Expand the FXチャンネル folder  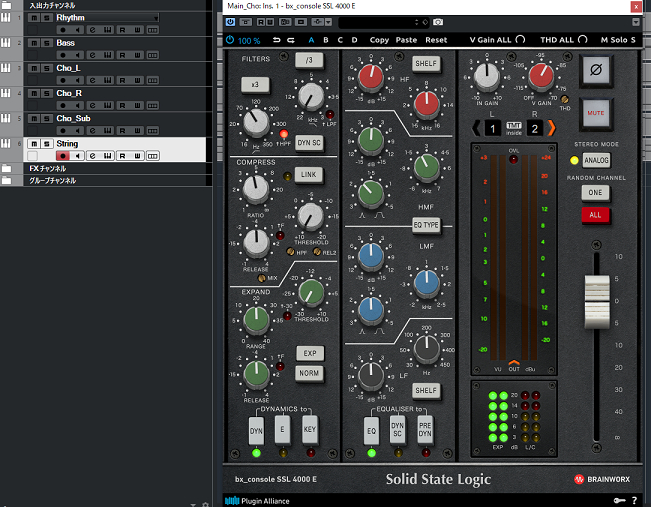pos(7,168)
